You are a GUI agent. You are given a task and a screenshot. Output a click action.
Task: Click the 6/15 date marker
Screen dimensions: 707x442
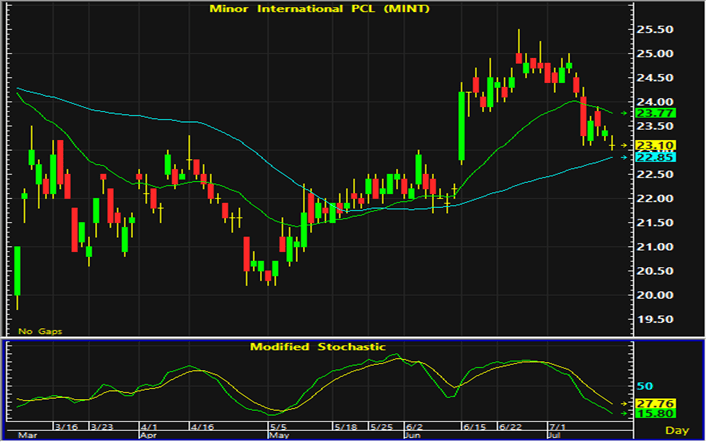pos(475,427)
